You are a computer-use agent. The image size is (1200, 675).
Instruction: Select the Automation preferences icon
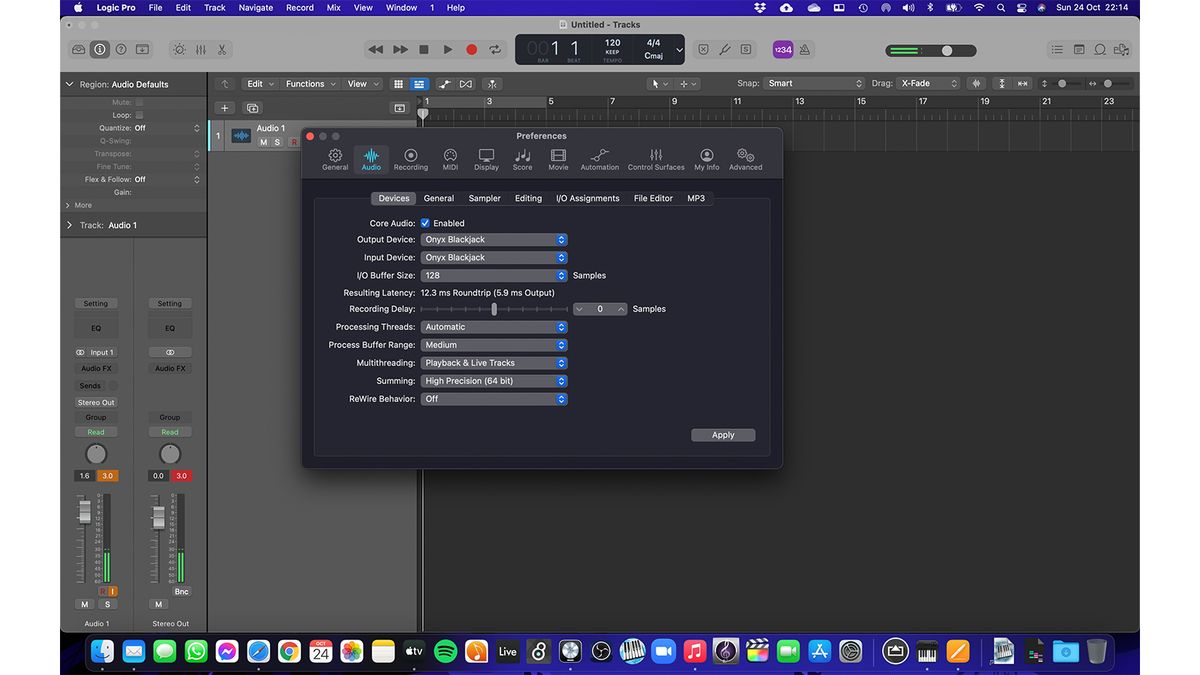click(x=599, y=158)
